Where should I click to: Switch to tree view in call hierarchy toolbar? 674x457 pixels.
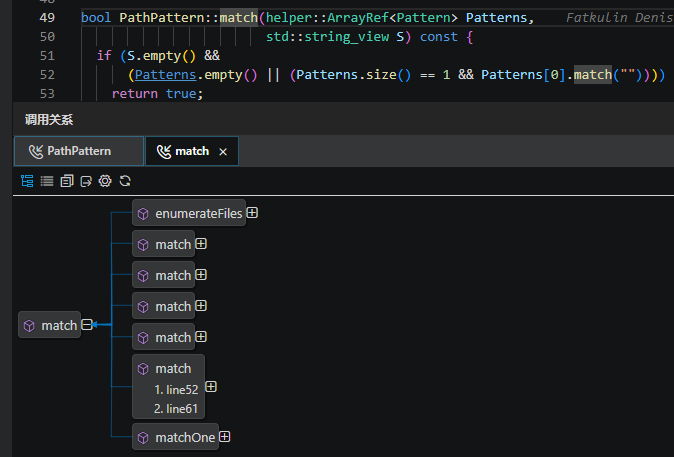click(x=27, y=181)
